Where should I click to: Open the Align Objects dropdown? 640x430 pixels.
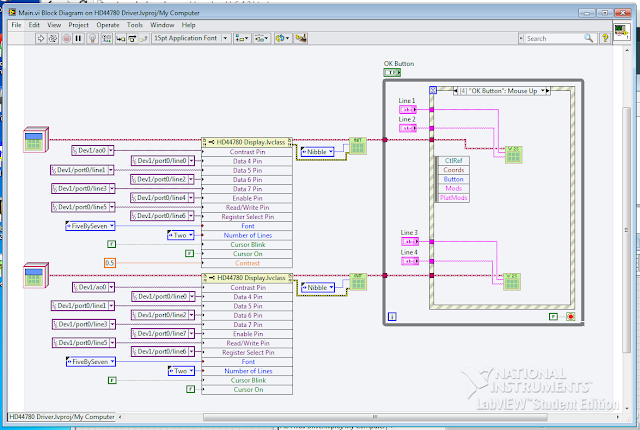[242, 38]
